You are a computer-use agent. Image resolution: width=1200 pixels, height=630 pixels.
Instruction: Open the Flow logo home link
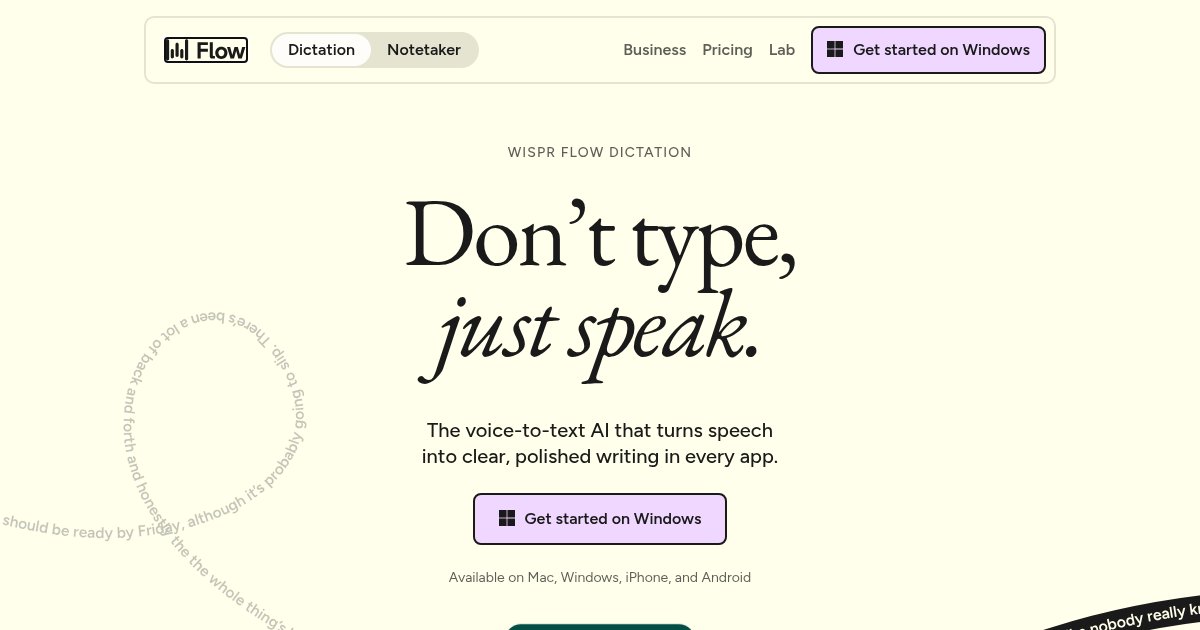click(x=206, y=50)
